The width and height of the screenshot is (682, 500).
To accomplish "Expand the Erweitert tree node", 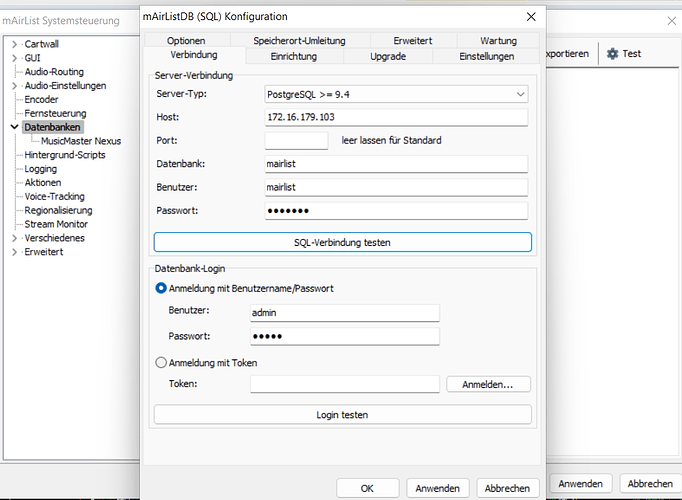I will tap(14, 252).
